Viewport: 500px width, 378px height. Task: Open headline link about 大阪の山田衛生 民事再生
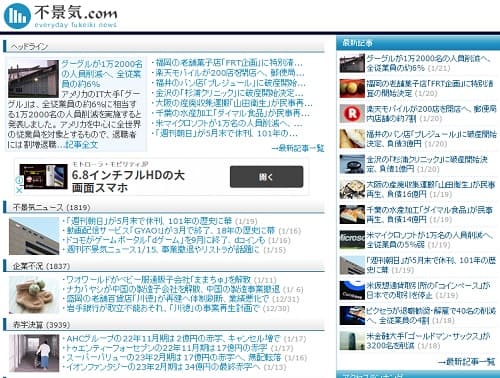234,103
